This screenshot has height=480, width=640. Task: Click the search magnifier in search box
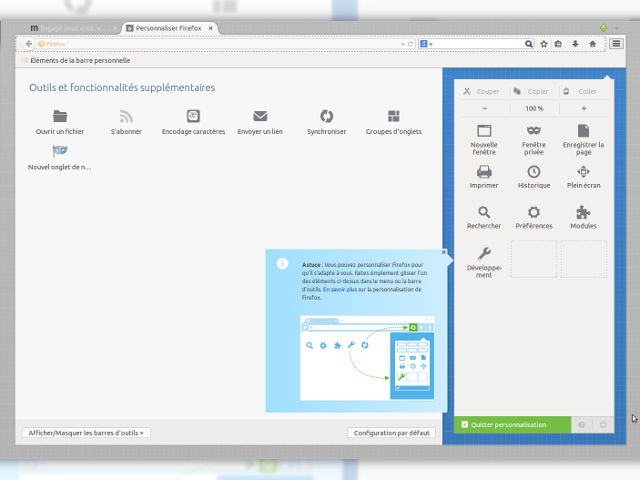tap(529, 44)
